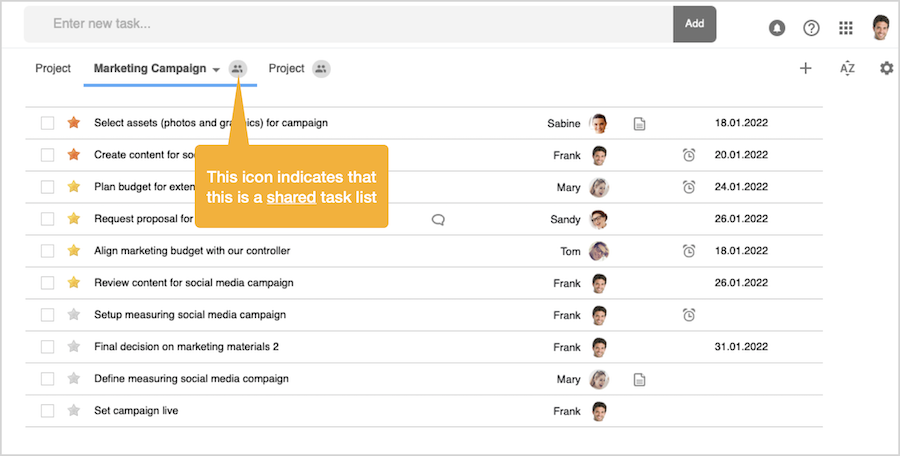This screenshot has width=900, height=456.
Task: Switch to the first Project tab
Action: (x=53, y=69)
